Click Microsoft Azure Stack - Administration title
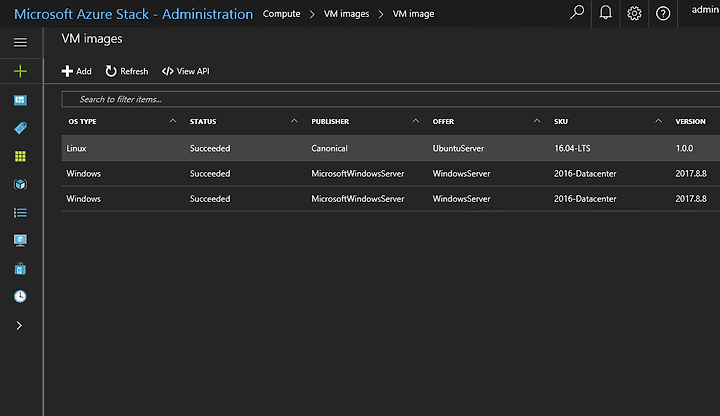720x416 pixels. click(x=133, y=14)
